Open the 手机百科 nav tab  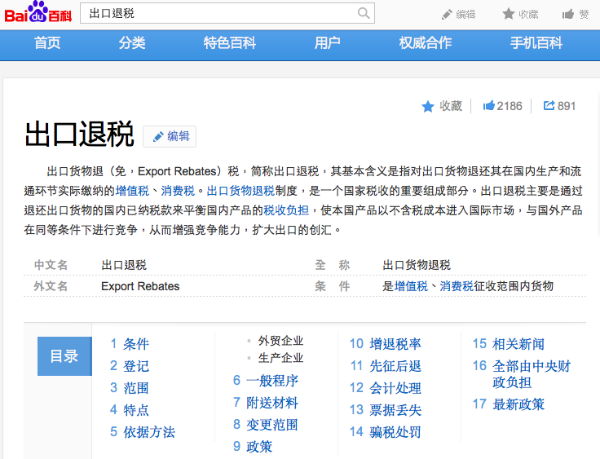tap(536, 43)
